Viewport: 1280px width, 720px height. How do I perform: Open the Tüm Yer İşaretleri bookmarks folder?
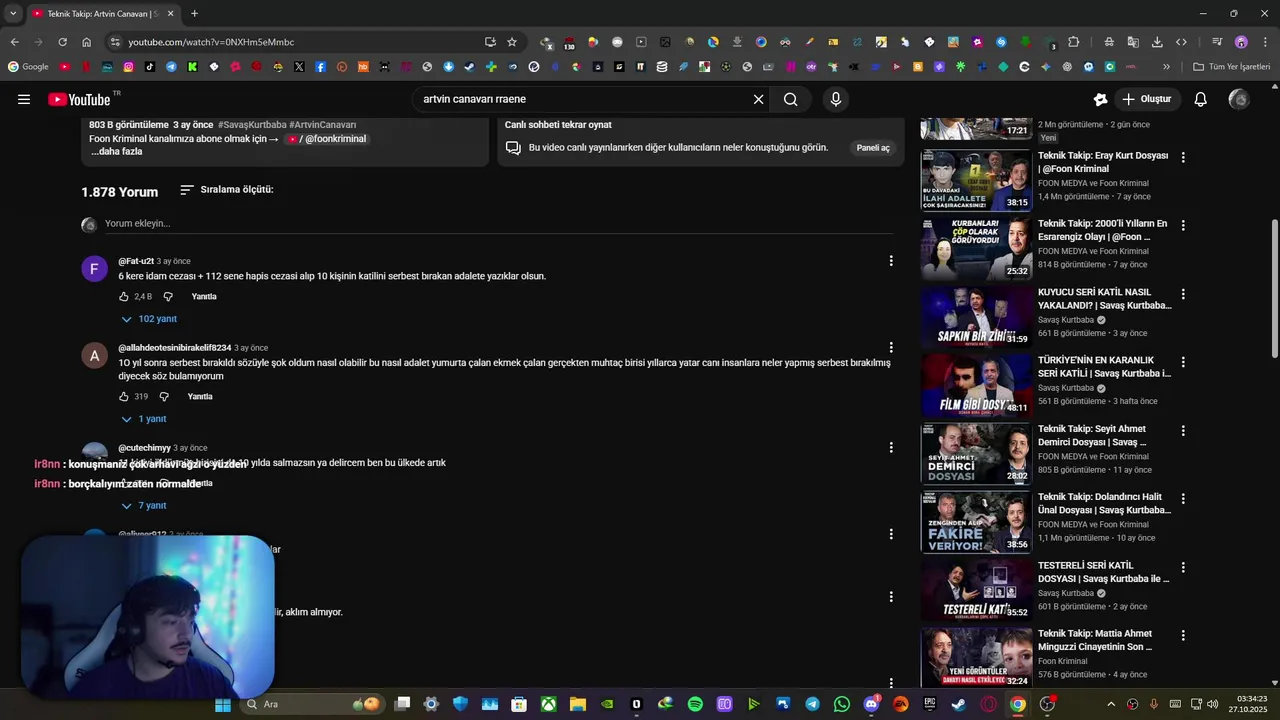point(1232,67)
